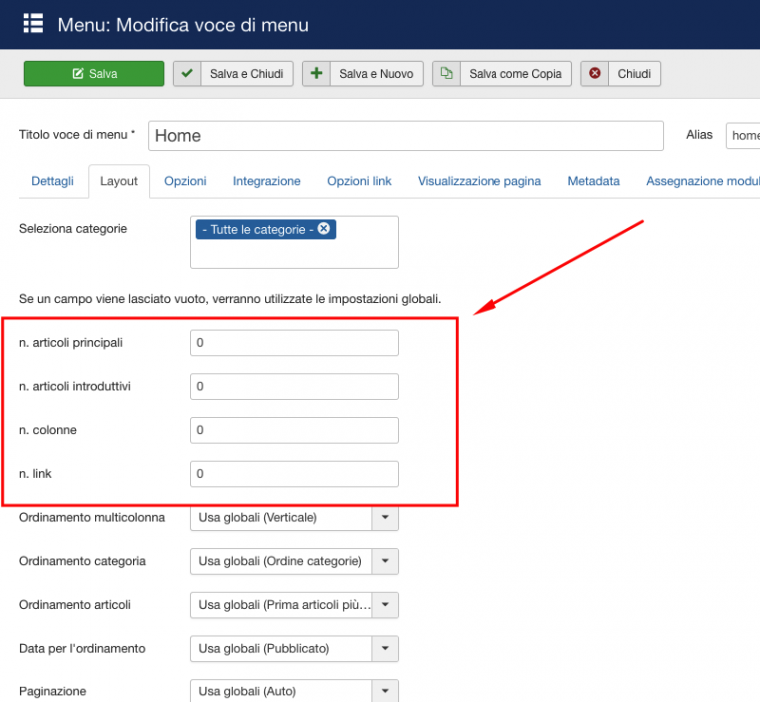Viewport: 760px width, 702px height.
Task: Expand Ordinamento multicolonna dropdown
Action: [x=385, y=518]
